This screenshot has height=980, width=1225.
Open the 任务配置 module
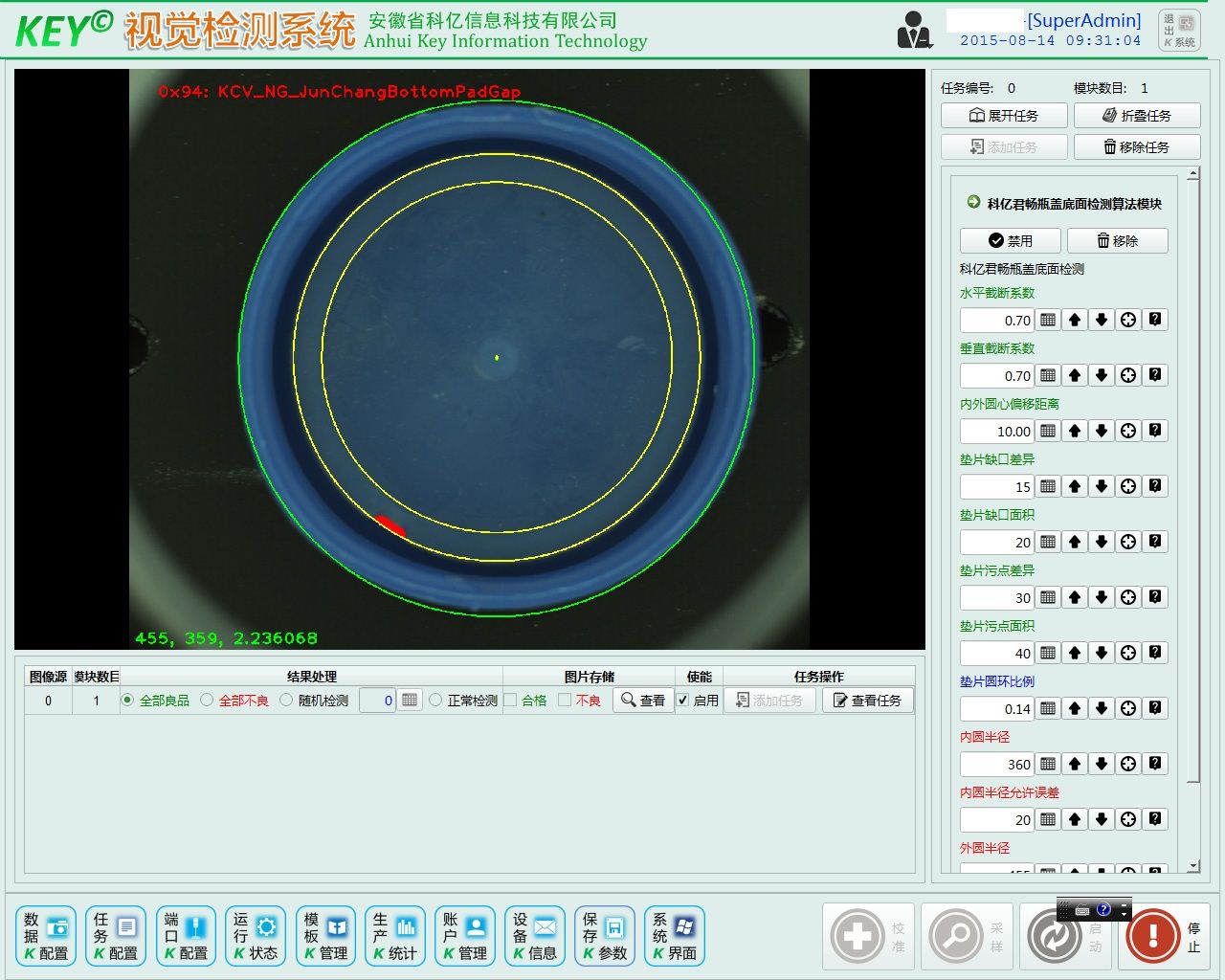tap(116, 936)
